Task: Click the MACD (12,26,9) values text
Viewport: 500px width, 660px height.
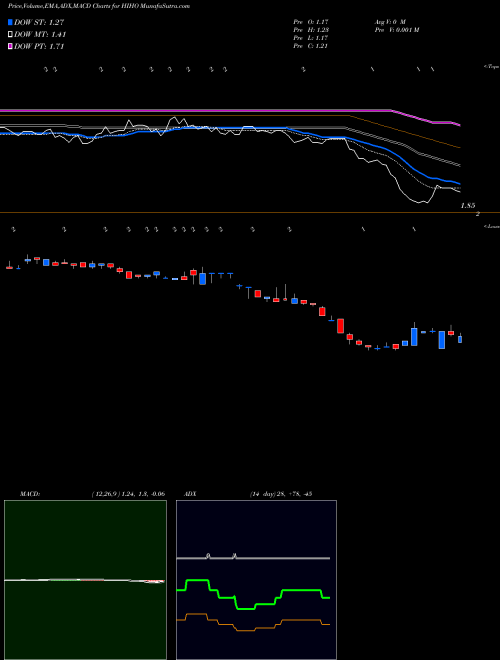Action: [128, 494]
